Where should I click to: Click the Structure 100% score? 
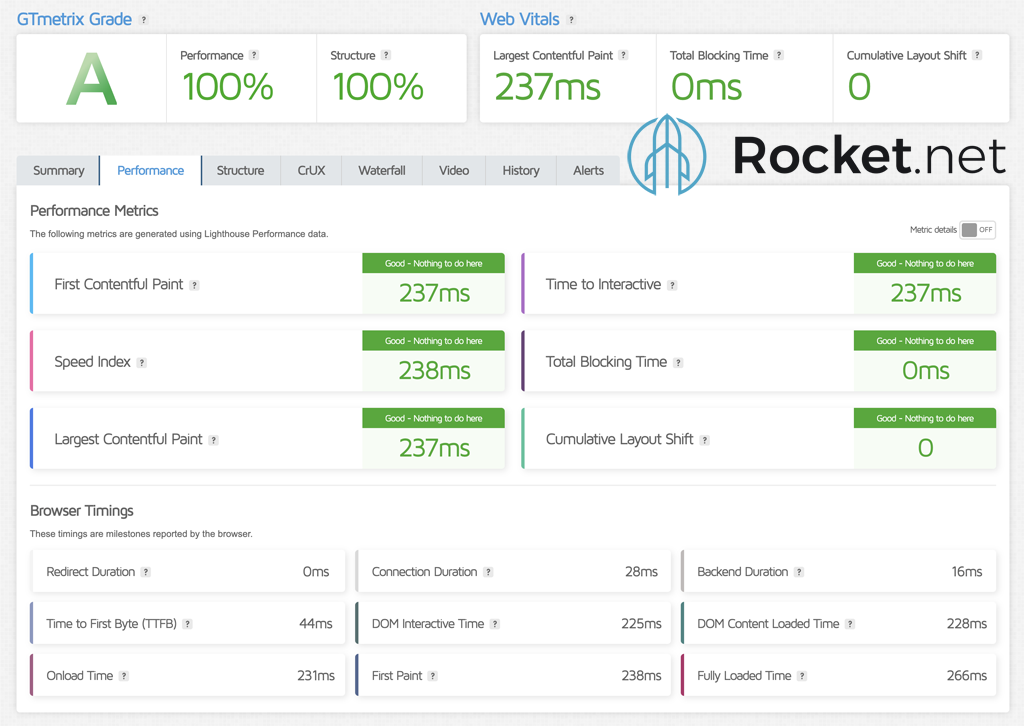click(x=377, y=87)
